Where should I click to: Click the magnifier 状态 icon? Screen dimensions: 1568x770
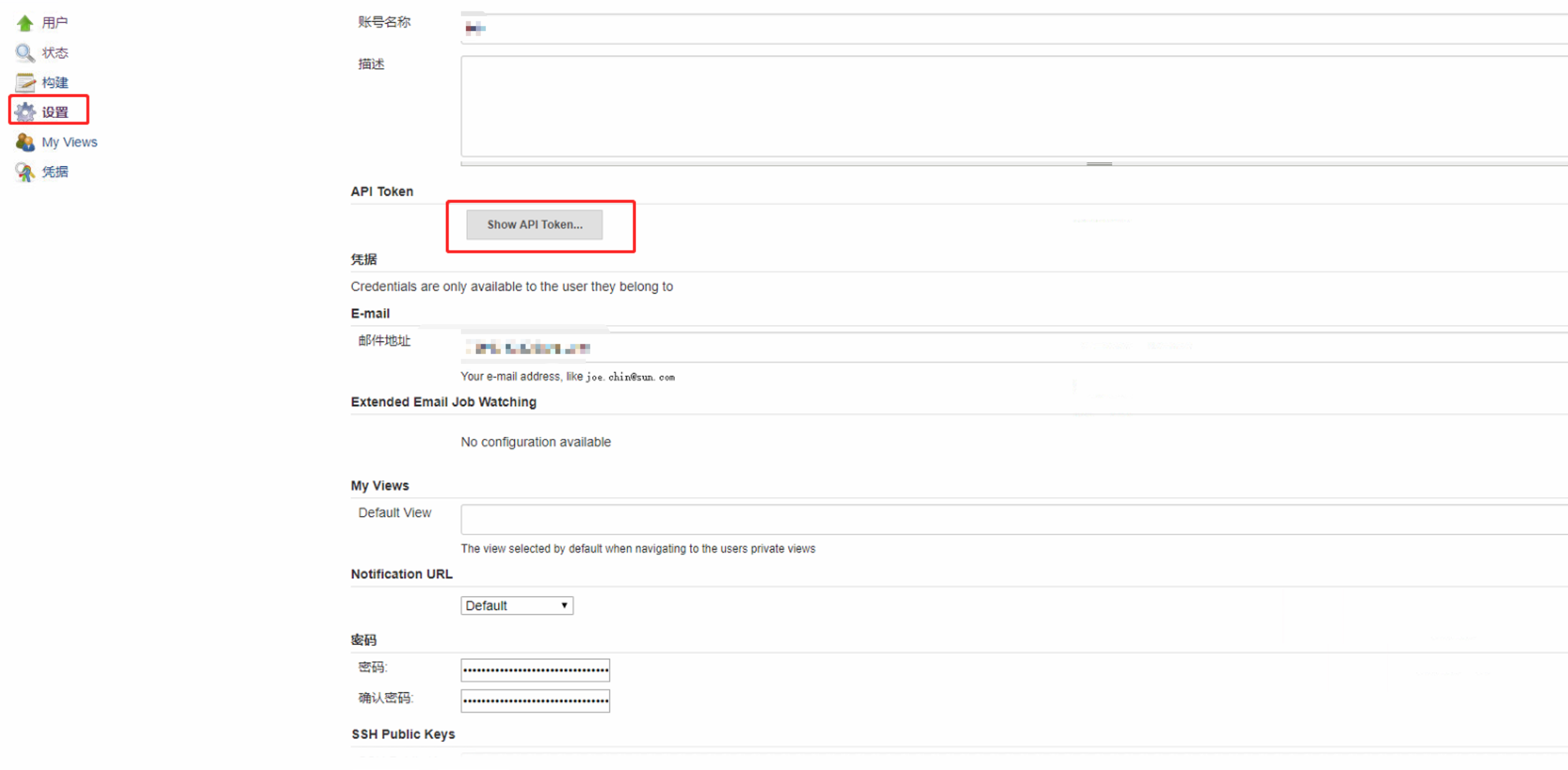25,53
